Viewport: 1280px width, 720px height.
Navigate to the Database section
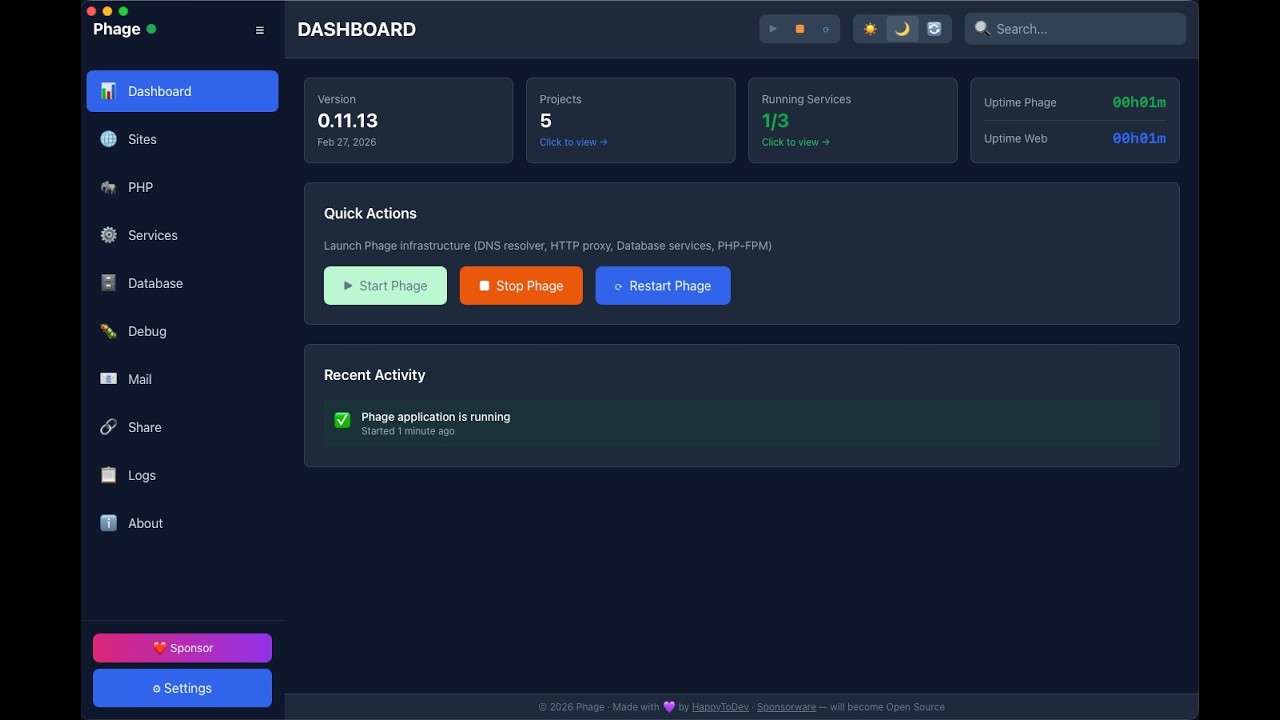click(182, 283)
